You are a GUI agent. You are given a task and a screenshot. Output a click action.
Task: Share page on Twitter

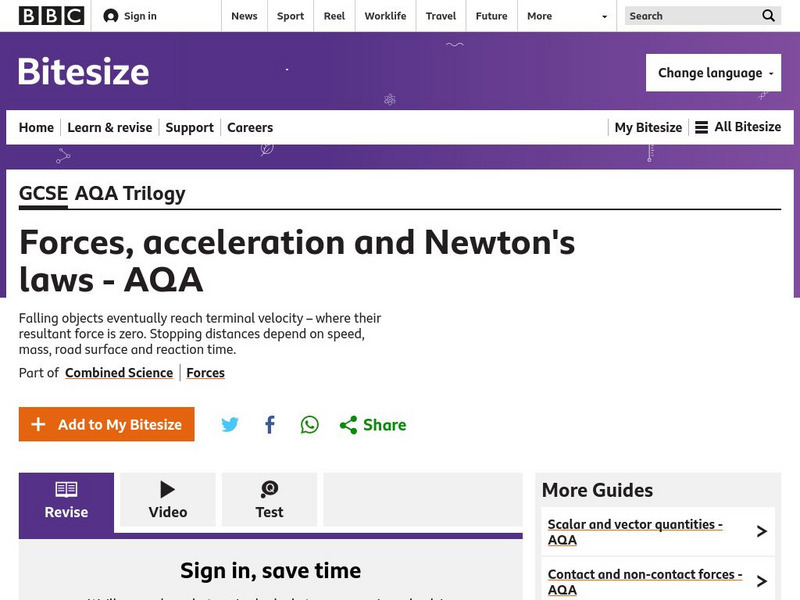click(230, 425)
